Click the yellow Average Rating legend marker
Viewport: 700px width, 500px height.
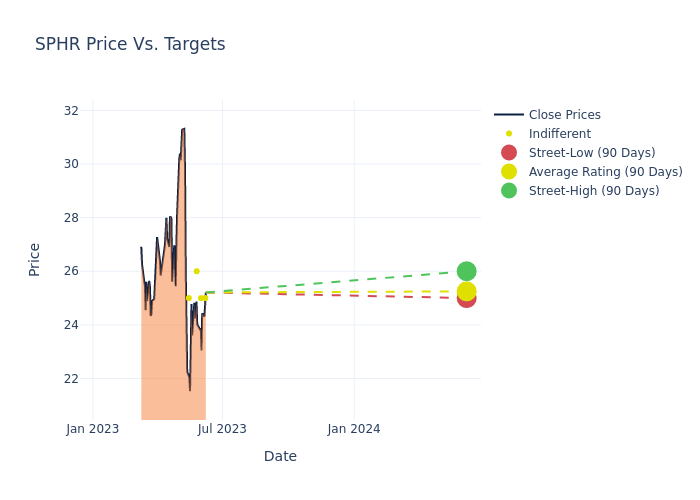[x=509, y=172]
